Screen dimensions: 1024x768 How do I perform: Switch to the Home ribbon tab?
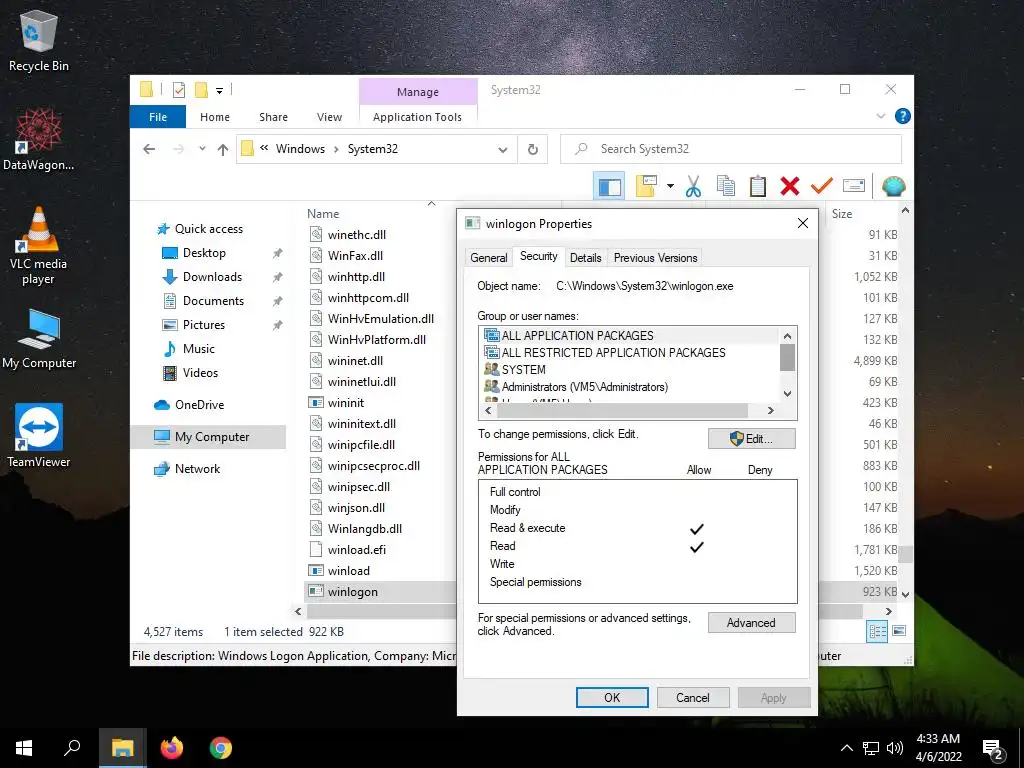tap(215, 117)
